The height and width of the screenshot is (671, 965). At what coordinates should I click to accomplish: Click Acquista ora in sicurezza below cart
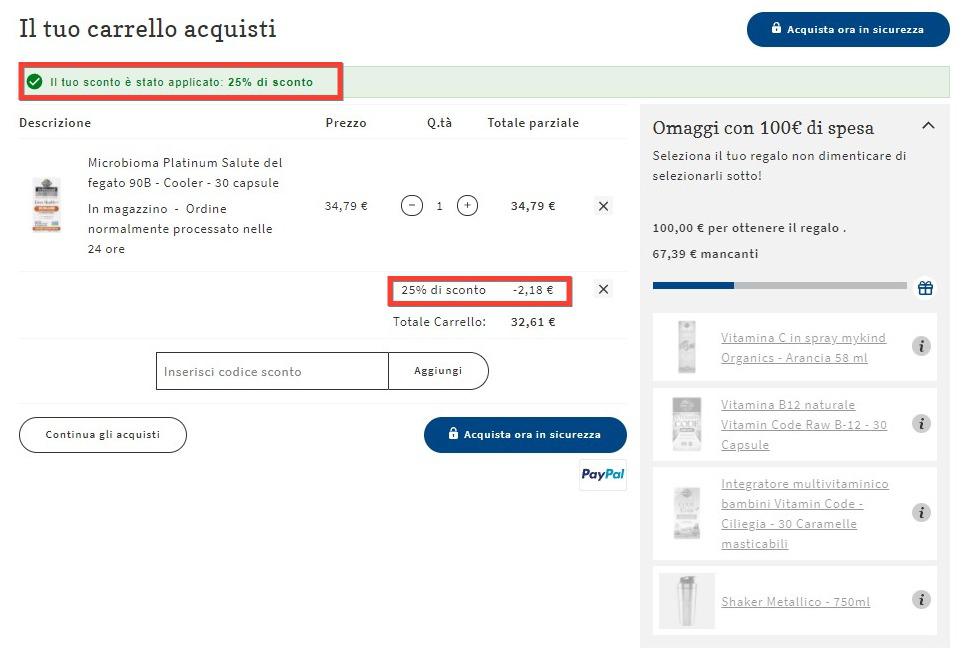pos(525,435)
